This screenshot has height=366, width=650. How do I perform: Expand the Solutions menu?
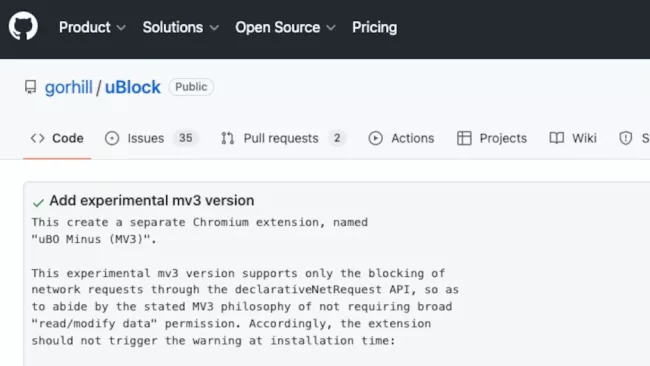180,27
